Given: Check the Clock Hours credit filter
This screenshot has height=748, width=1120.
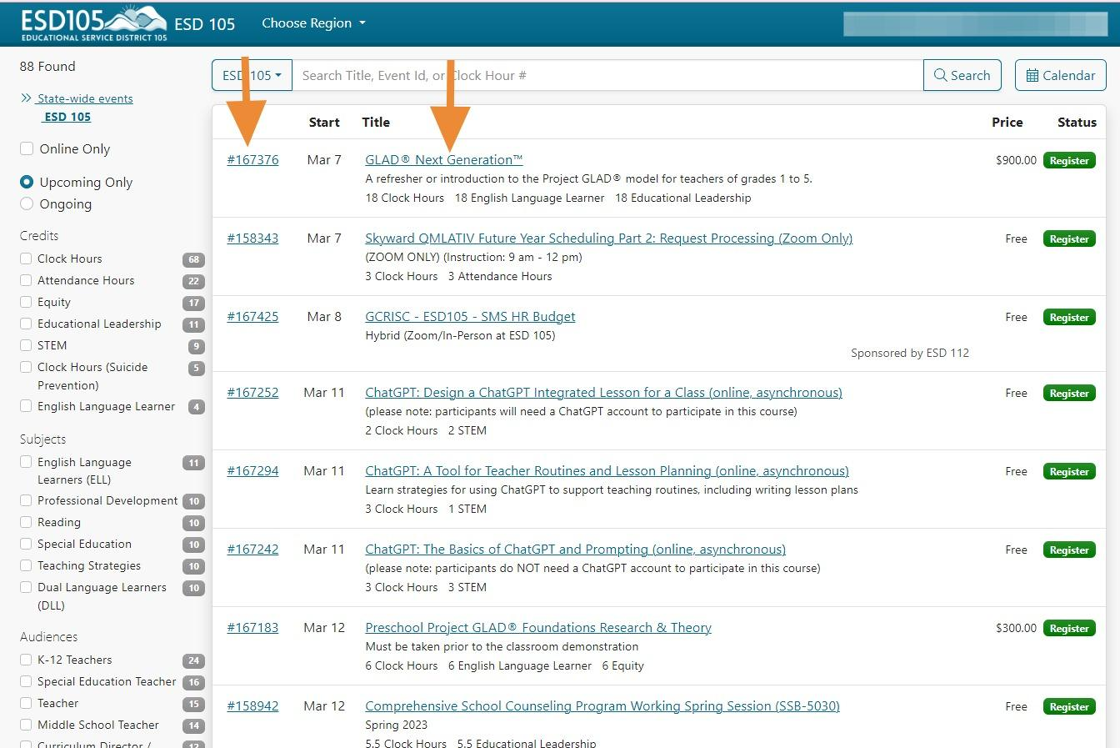Looking at the screenshot, I should pyautogui.click(x=26, y=259).
